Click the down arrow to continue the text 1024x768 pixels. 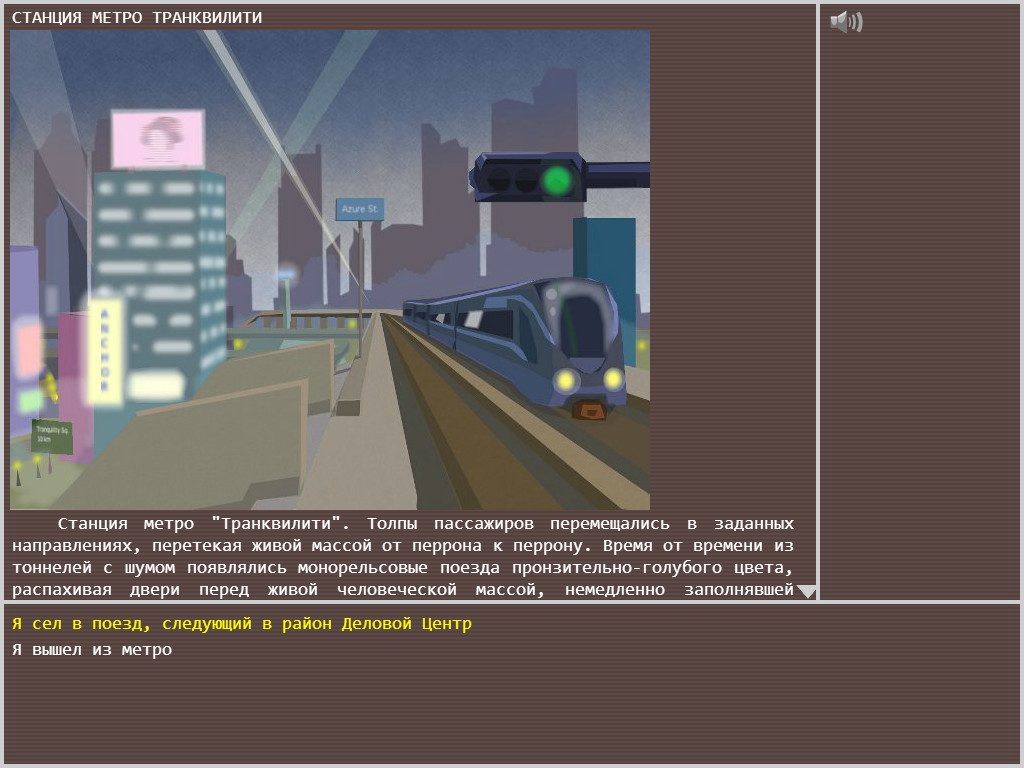pos(807,592)
